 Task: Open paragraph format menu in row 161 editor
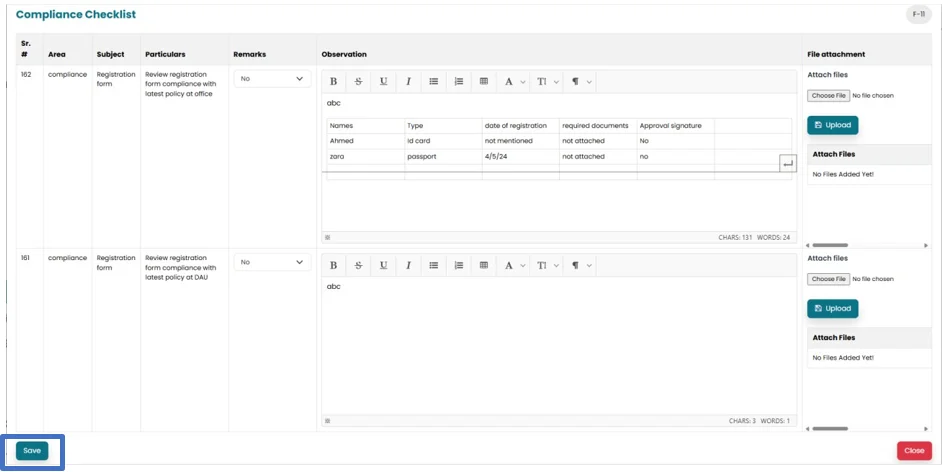581,265
